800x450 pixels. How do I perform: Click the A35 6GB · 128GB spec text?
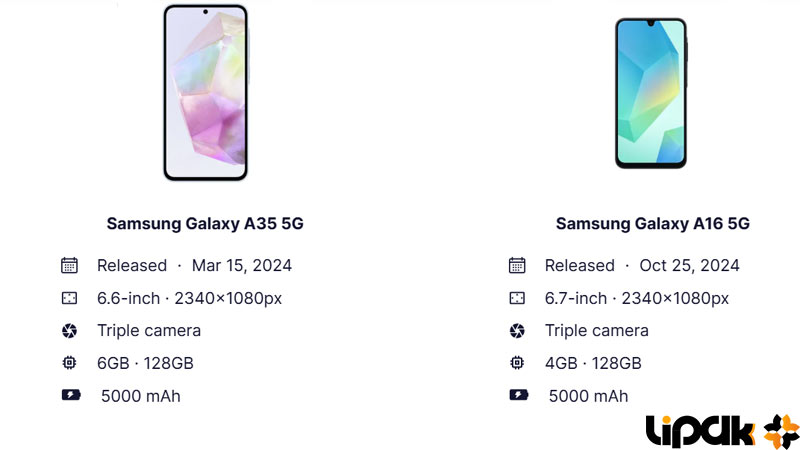145,363
